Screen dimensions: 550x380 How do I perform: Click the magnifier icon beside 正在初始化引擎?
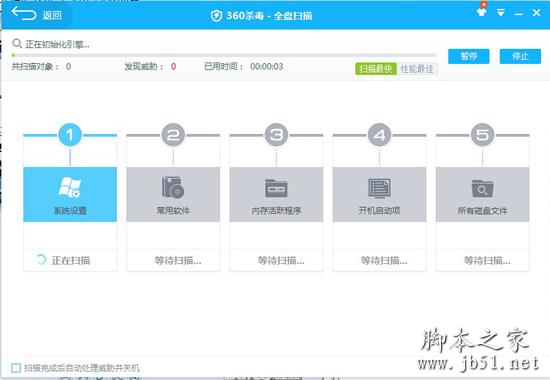point(16,44)
